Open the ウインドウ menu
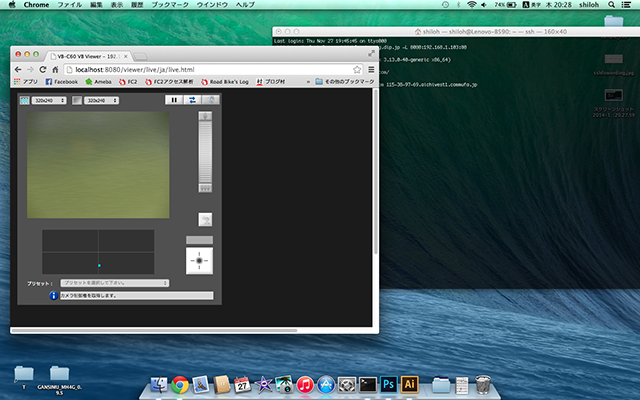The height and width of the screenshot is (400, 640). tap(212, 5)
